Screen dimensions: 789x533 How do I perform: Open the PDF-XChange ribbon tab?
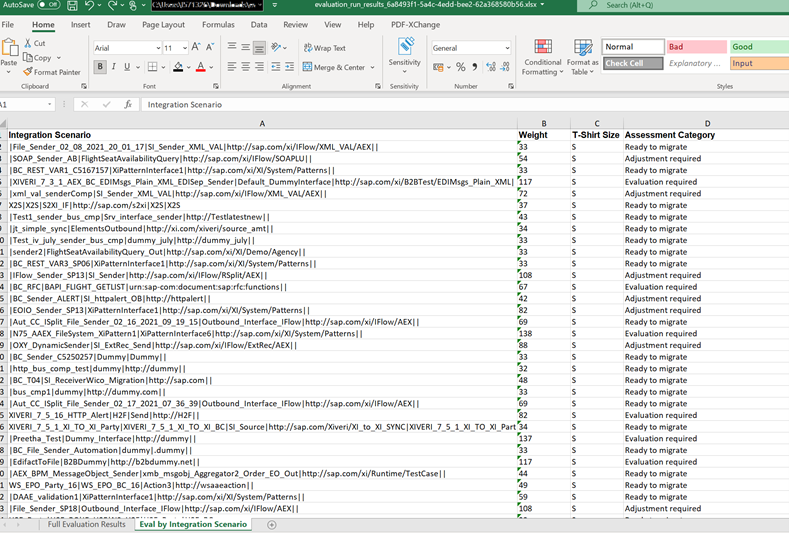415,24
